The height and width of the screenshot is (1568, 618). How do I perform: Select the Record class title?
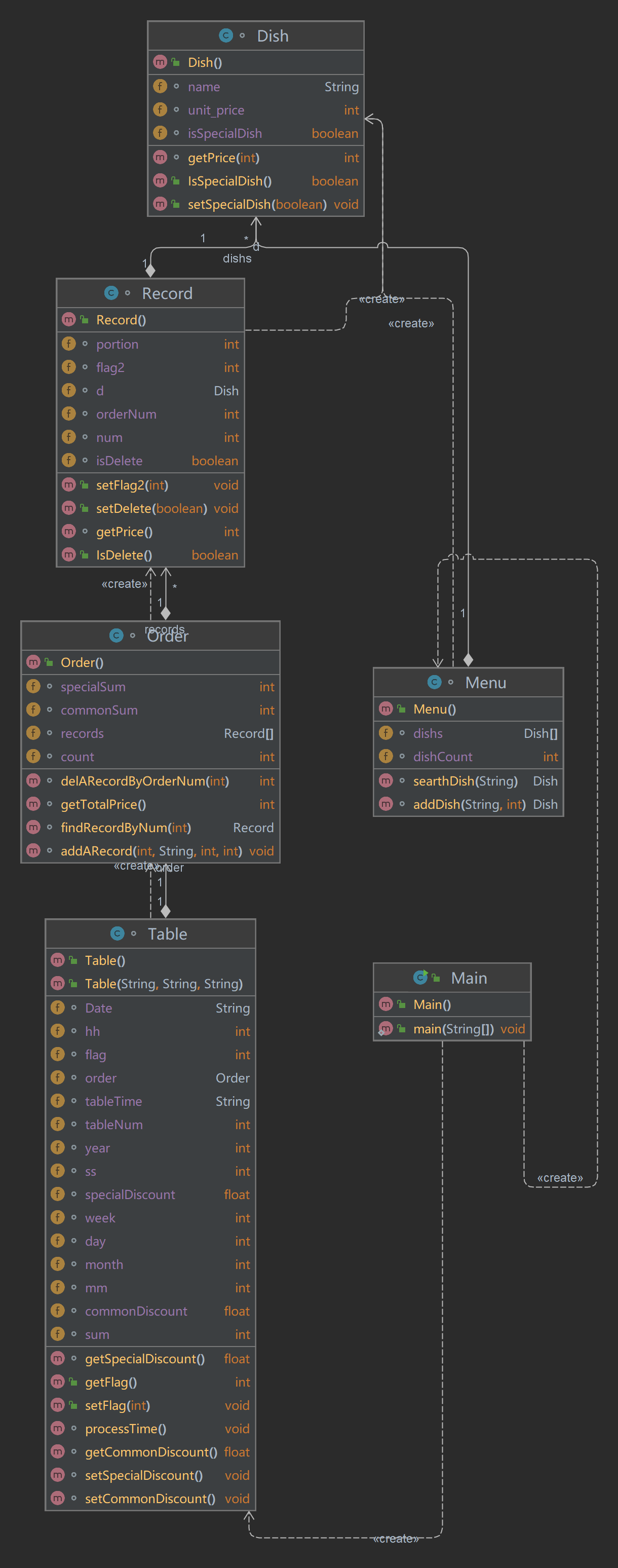pos(167,293)
